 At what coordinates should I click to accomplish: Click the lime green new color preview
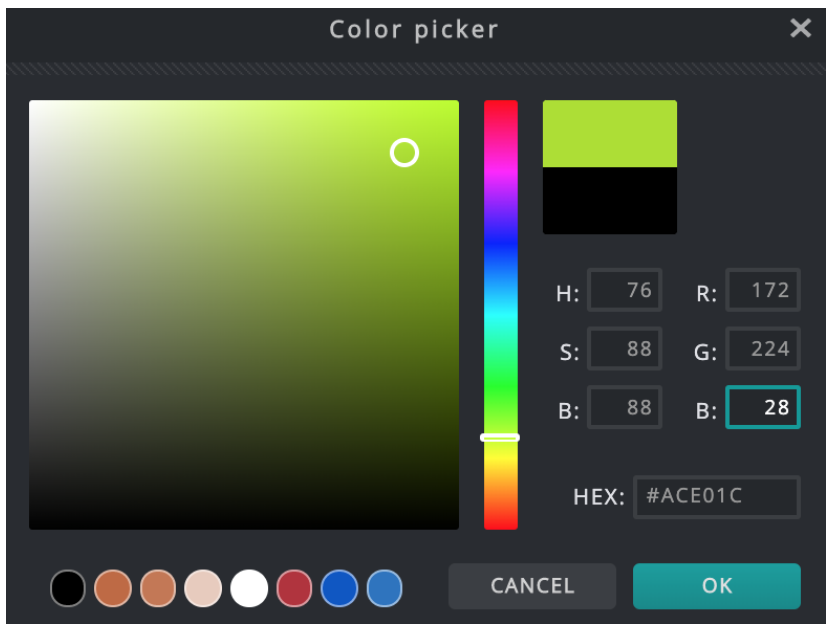tap(610, 134)
